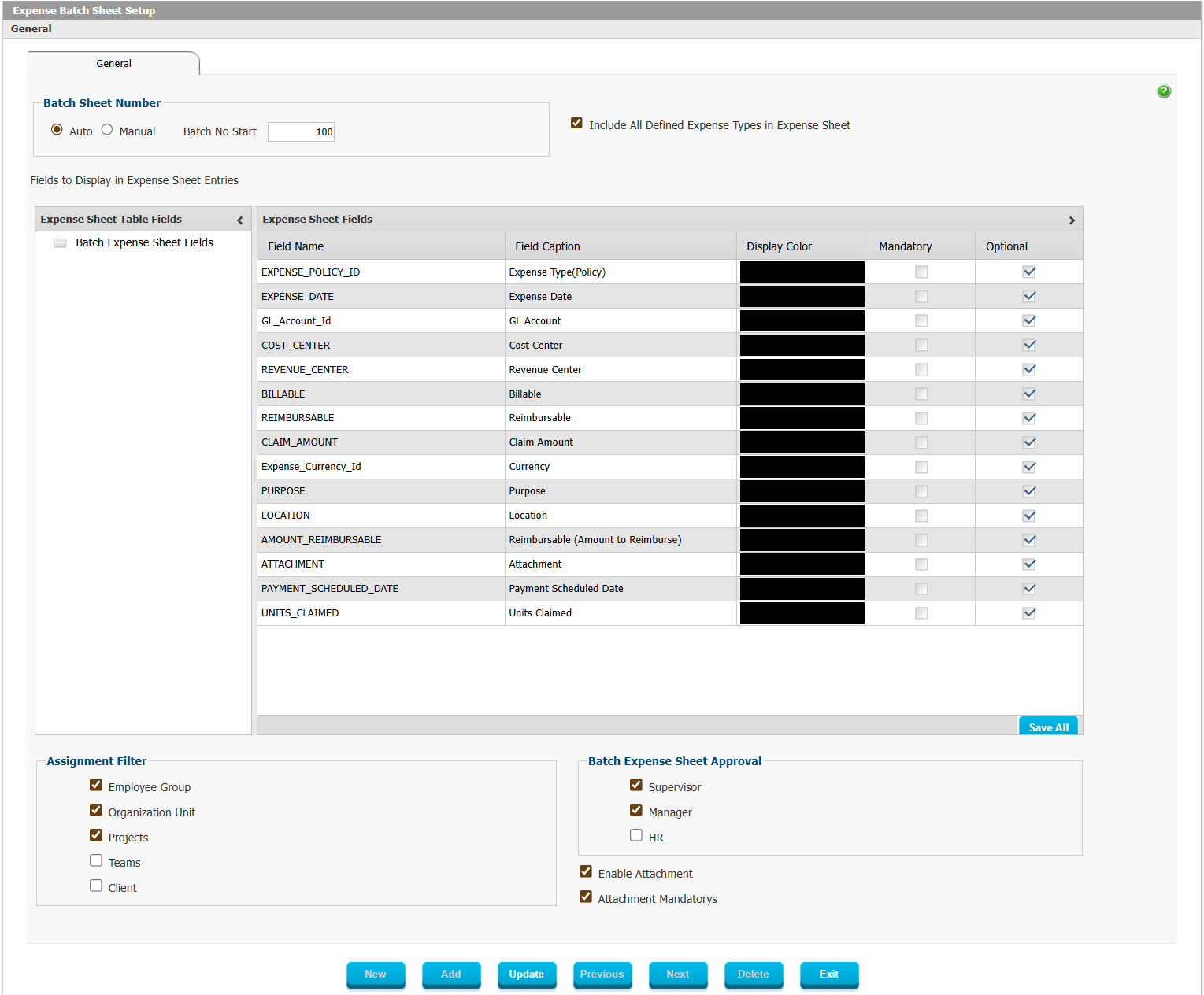Select the Expense_Currency_Id field name cell
The image size is (1204, 995).
click(x=381, y=467)
